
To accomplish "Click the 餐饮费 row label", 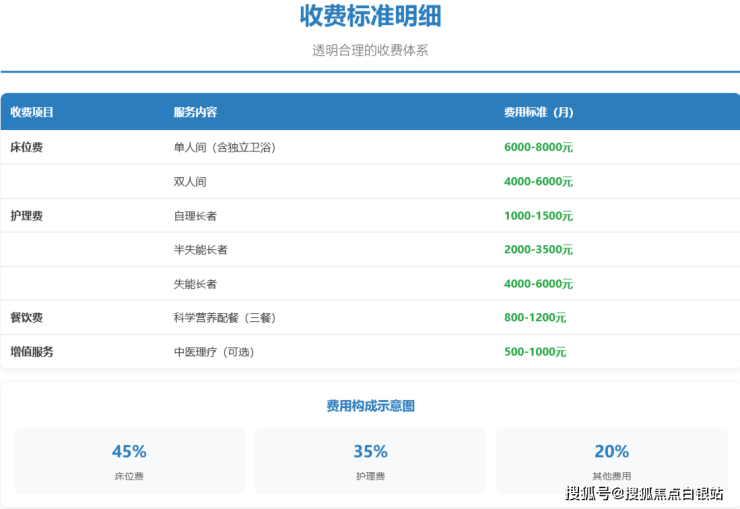I will pos(26,318).
